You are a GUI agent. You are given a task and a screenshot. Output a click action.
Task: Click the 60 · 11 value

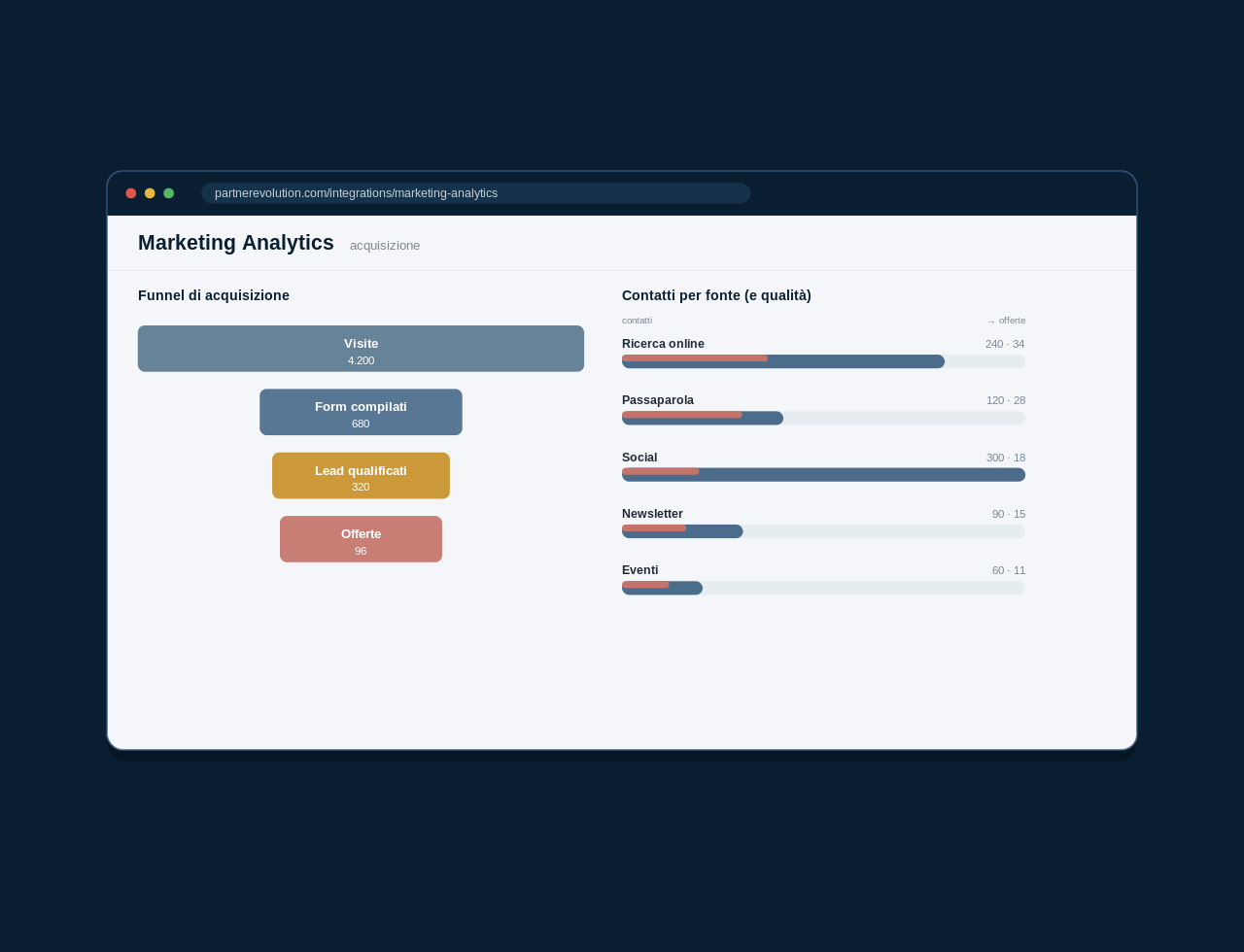pyautogui.click(x=1009, y=570)
